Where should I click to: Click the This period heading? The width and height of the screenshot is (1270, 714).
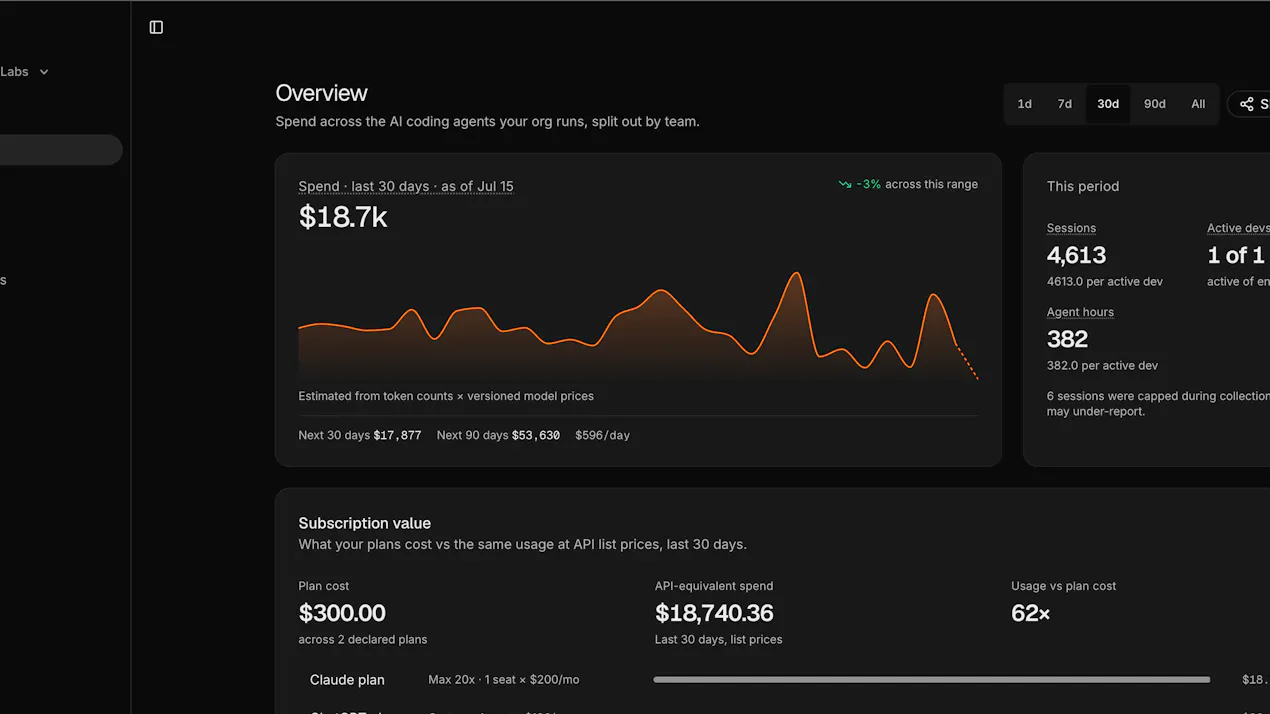(1083, 186)
